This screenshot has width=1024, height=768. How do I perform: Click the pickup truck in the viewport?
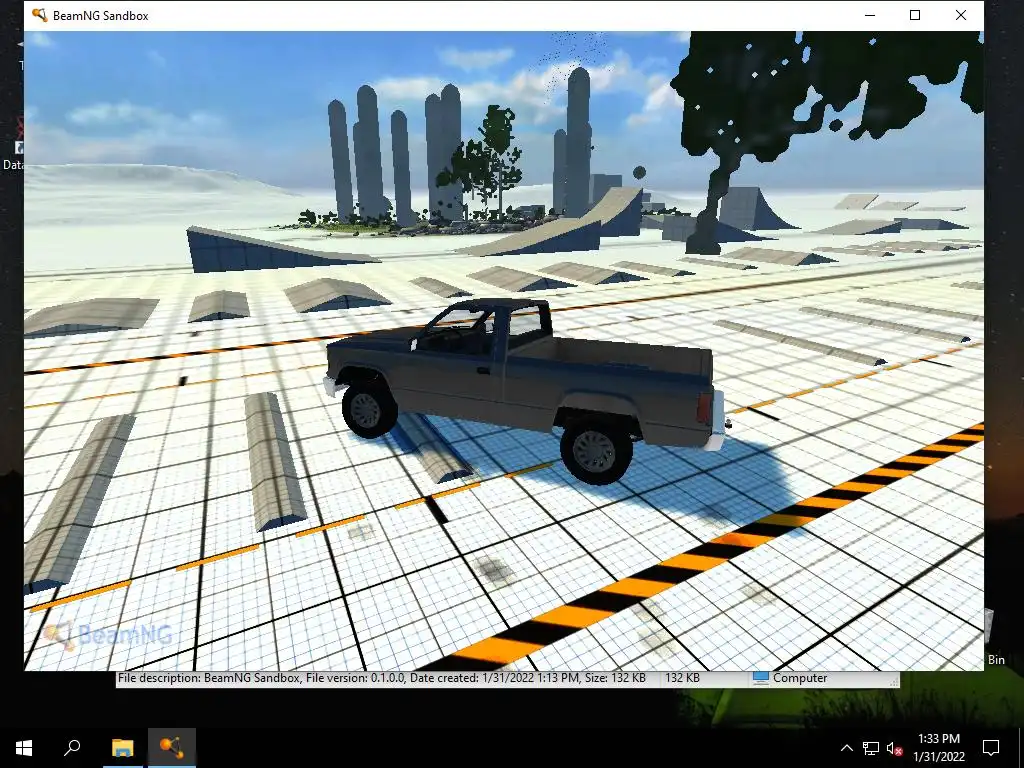(526, 391)
